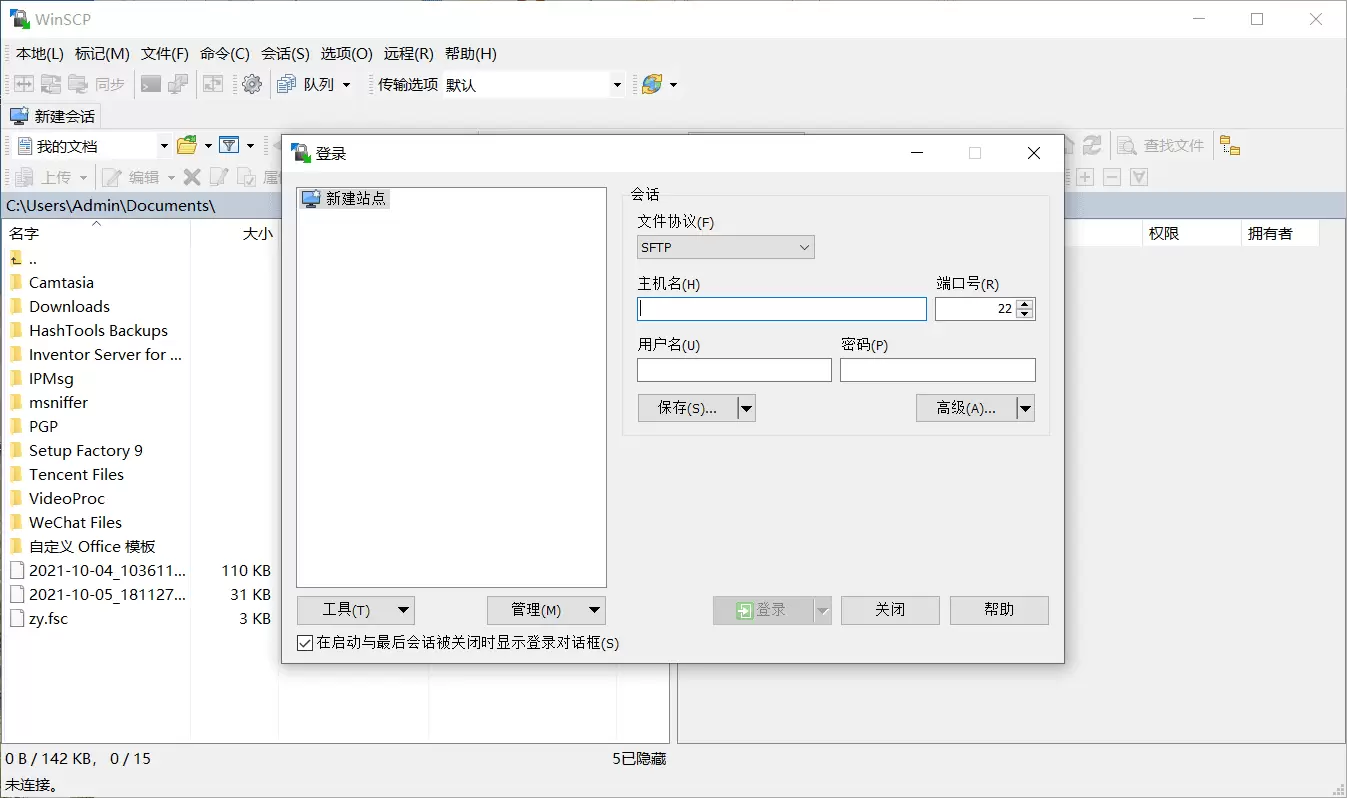Click the 权限 column header in remote panel
This screenshot has height=798, width=1347.
pyautogui.click(x=1190, y=234)
